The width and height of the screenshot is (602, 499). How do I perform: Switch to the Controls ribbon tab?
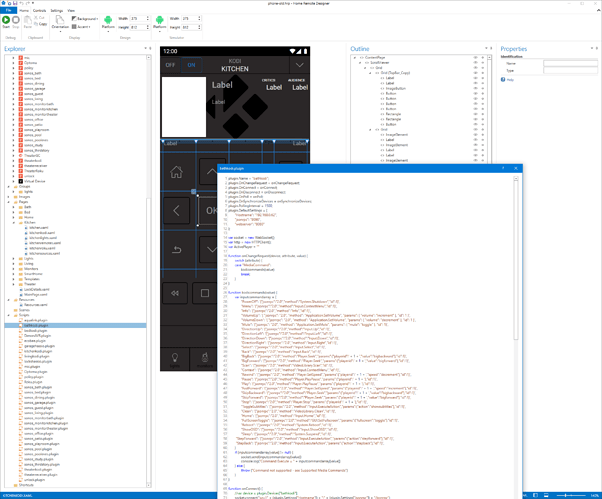click(39, 10)
